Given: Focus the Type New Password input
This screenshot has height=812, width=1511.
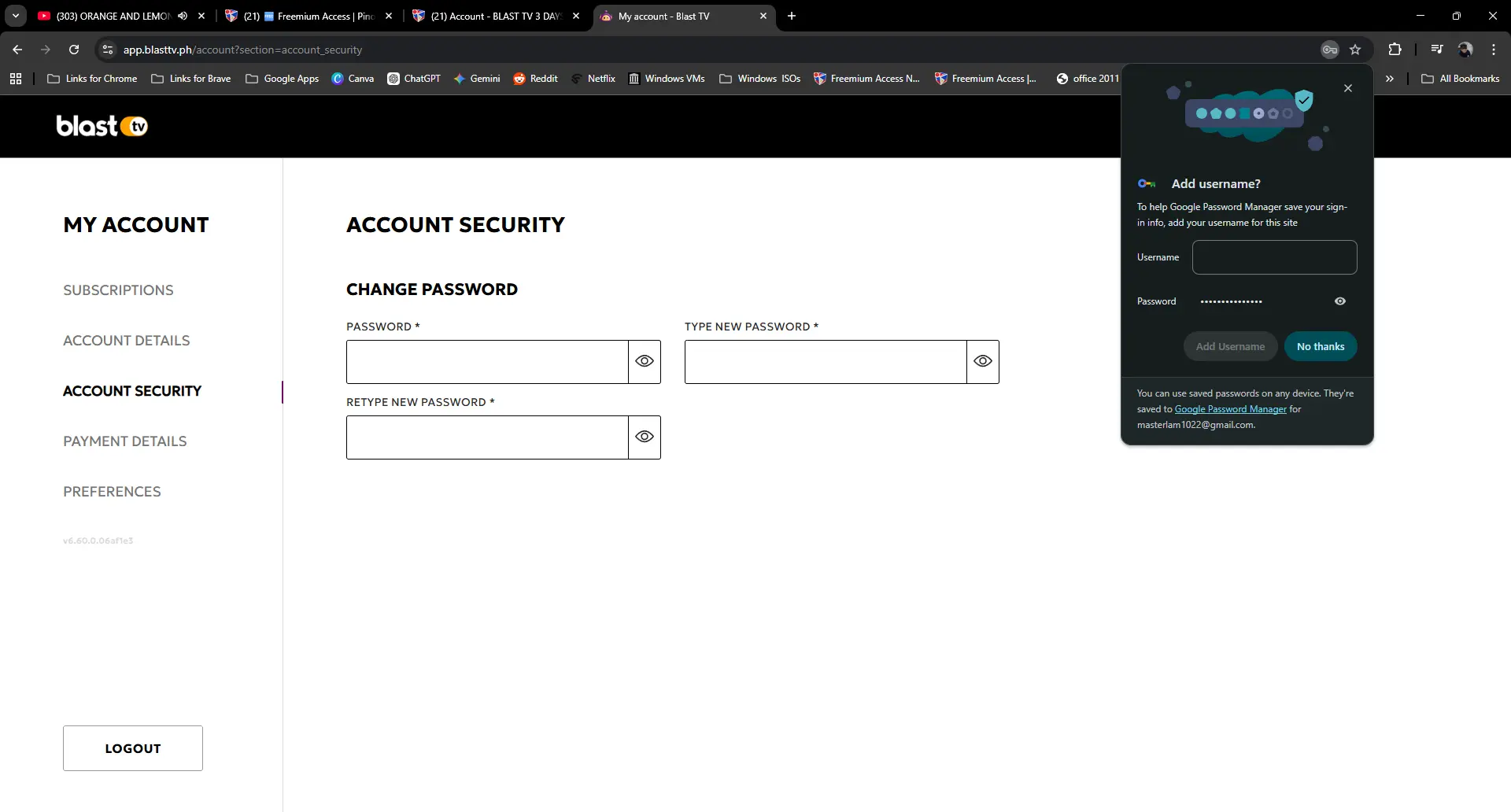Looking at the screenshot, I should tap(826, 362).
